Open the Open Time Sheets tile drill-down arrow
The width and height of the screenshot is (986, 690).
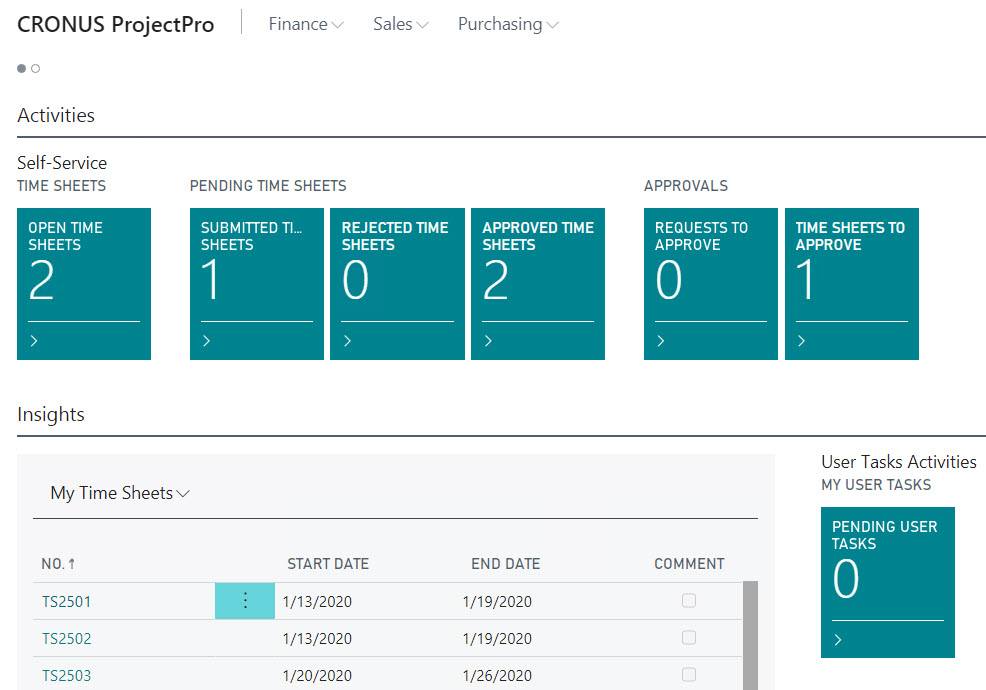(33, 340)
